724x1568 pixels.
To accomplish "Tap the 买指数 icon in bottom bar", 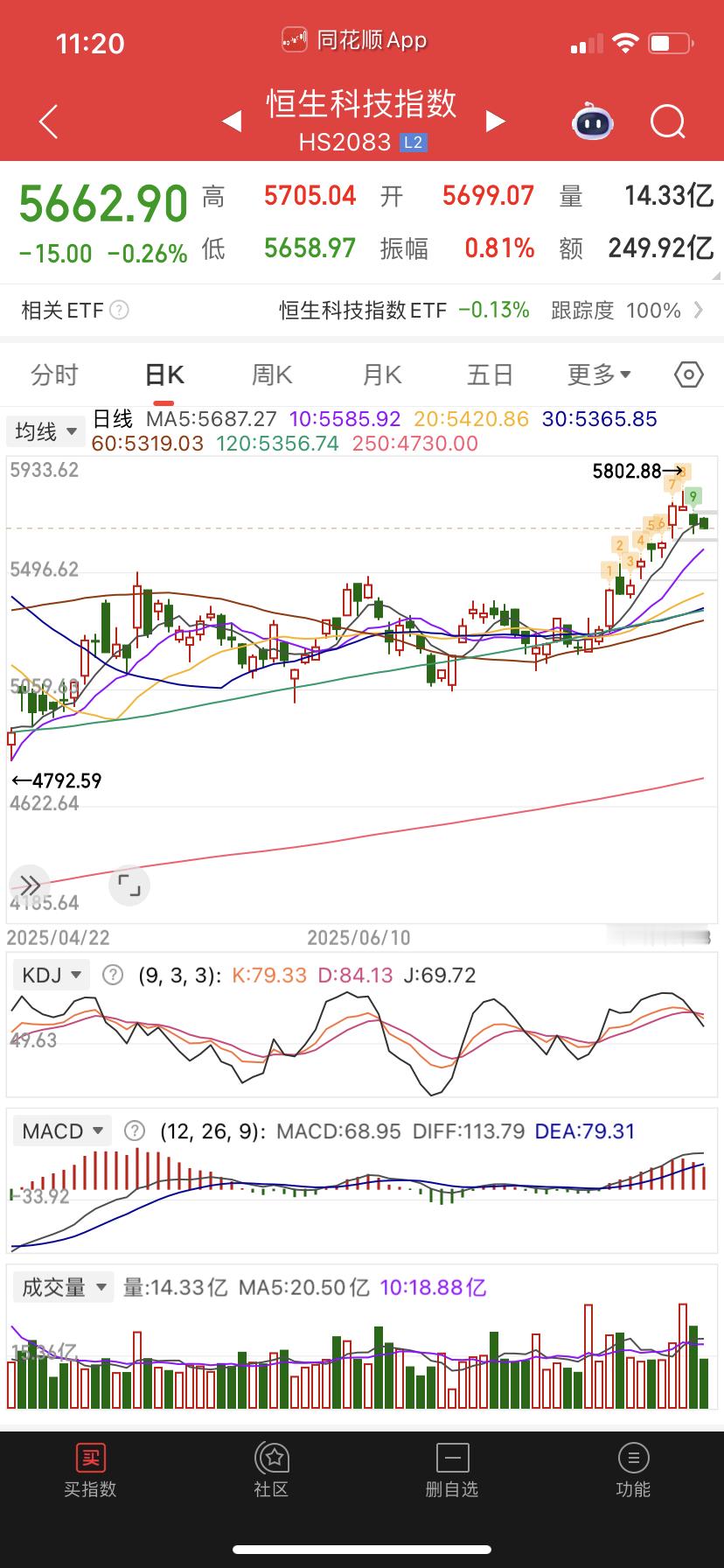I will point(90,1458).
